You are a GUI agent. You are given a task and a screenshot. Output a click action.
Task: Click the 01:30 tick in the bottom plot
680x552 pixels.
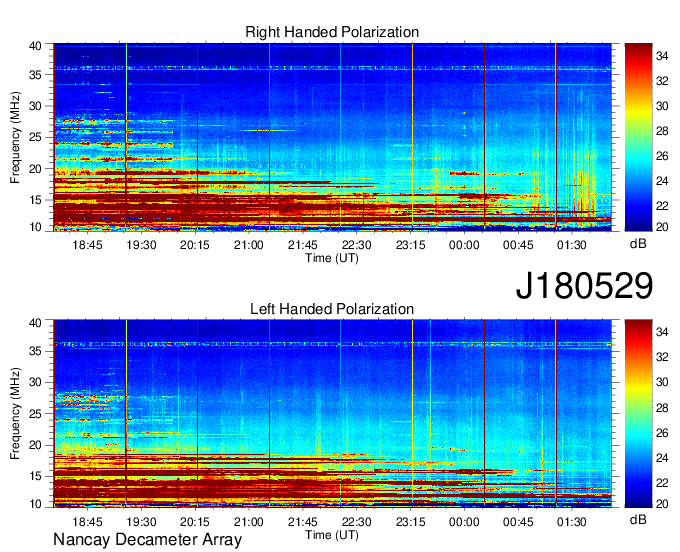point(572,522)
